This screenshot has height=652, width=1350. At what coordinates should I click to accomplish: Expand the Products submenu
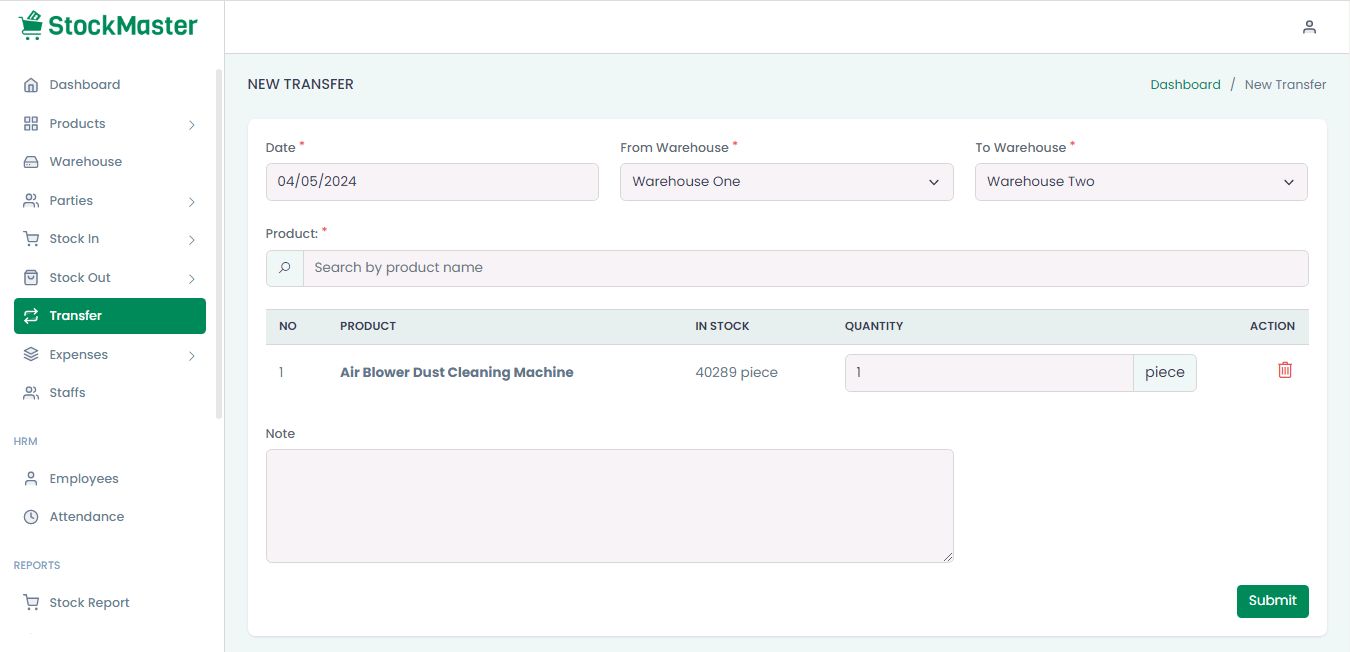pyautogui.click(x=191, y=125)
